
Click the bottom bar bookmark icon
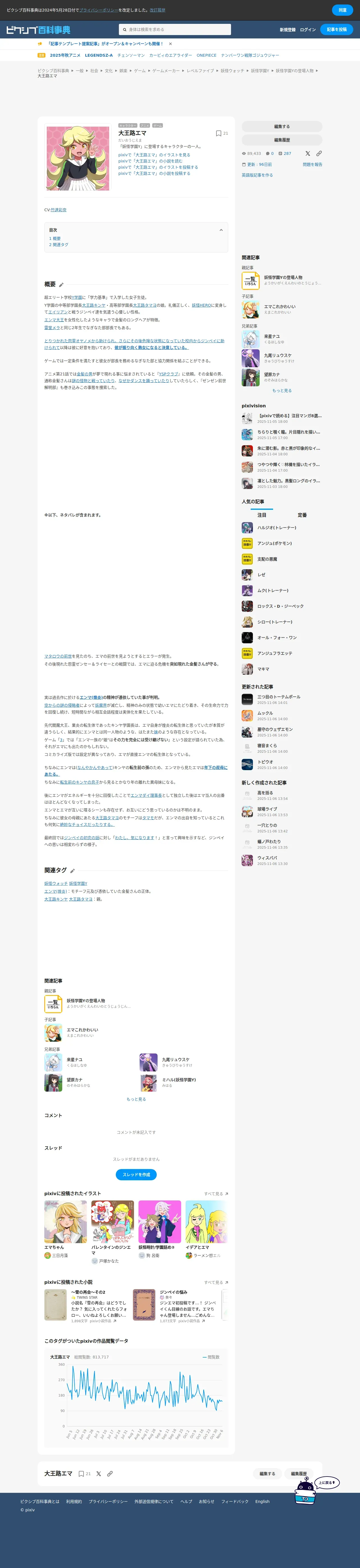[82, 1474]
